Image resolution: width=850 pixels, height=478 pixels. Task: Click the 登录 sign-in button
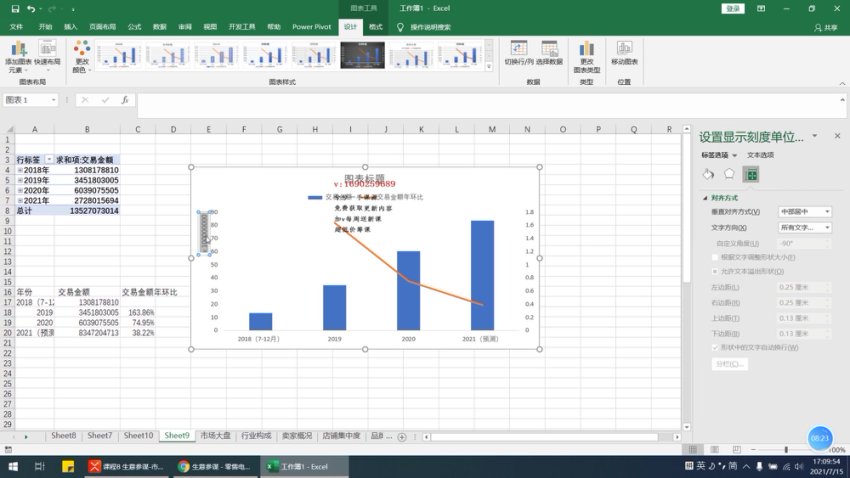pyautogui.click(x=733, y=8)
